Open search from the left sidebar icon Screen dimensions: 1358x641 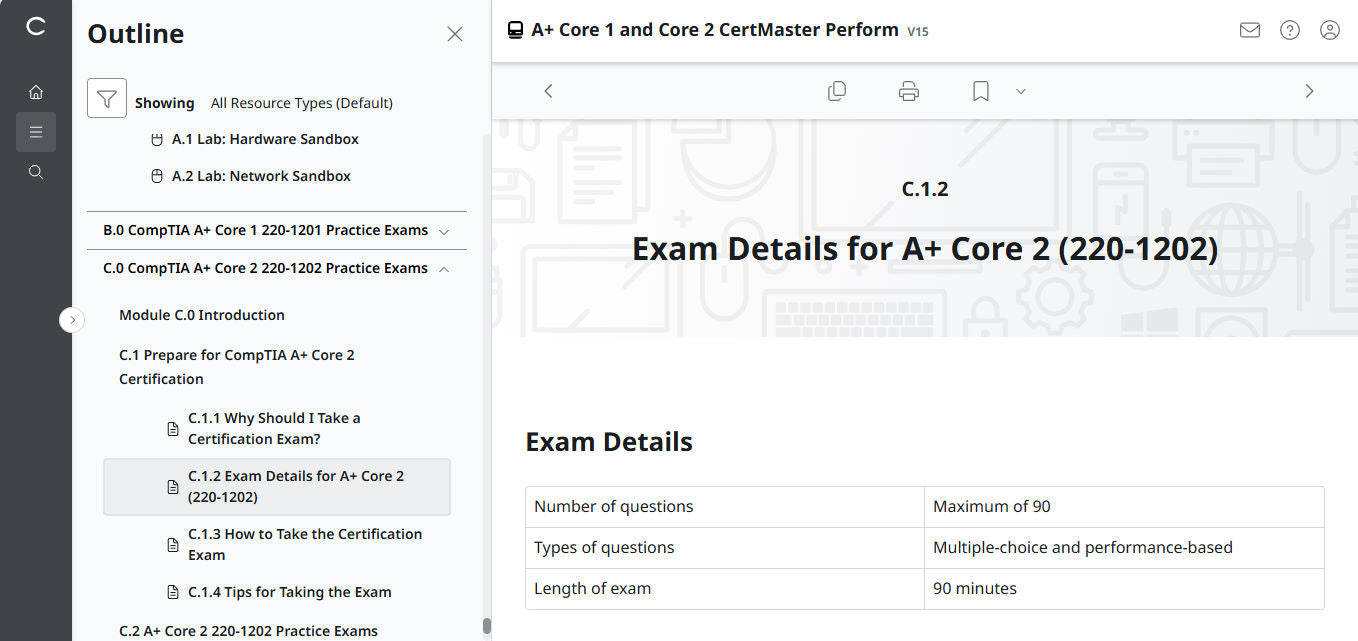pos(36,171)
